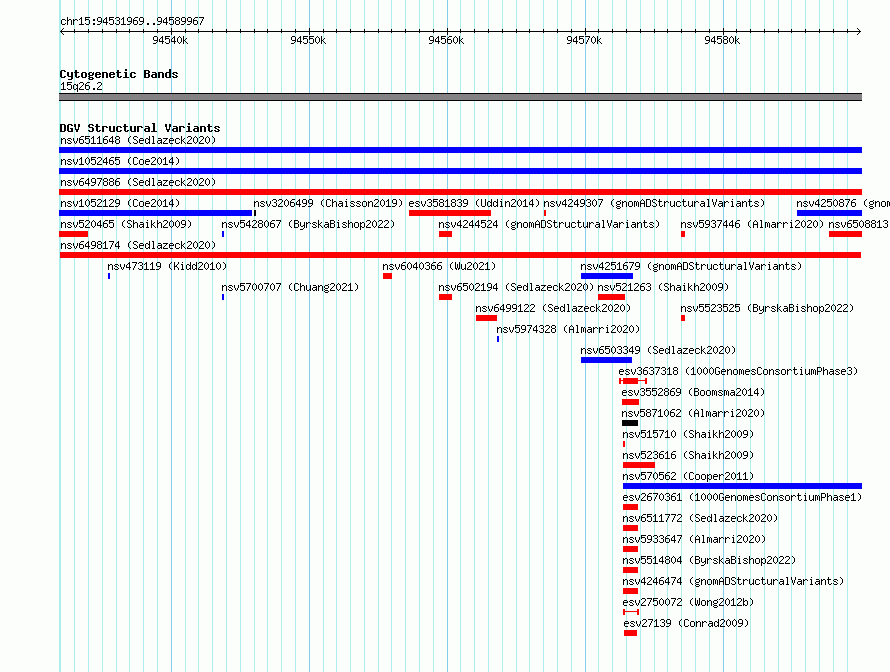The image size is (890, 672).
Task: Open the nsv6511772 (Sedlazeck2020) label
Action: (x=700, y=518)
